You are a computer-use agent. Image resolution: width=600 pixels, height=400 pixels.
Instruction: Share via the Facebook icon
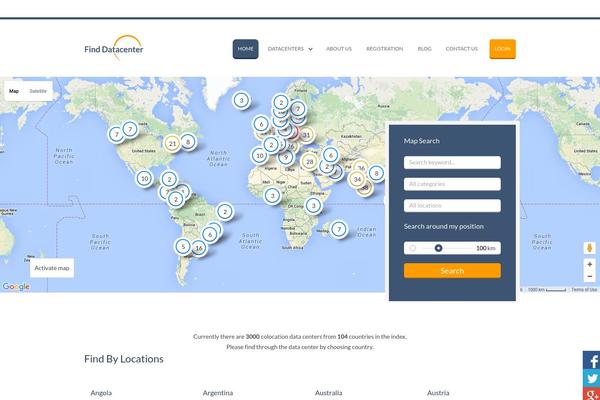coord(592,360)
